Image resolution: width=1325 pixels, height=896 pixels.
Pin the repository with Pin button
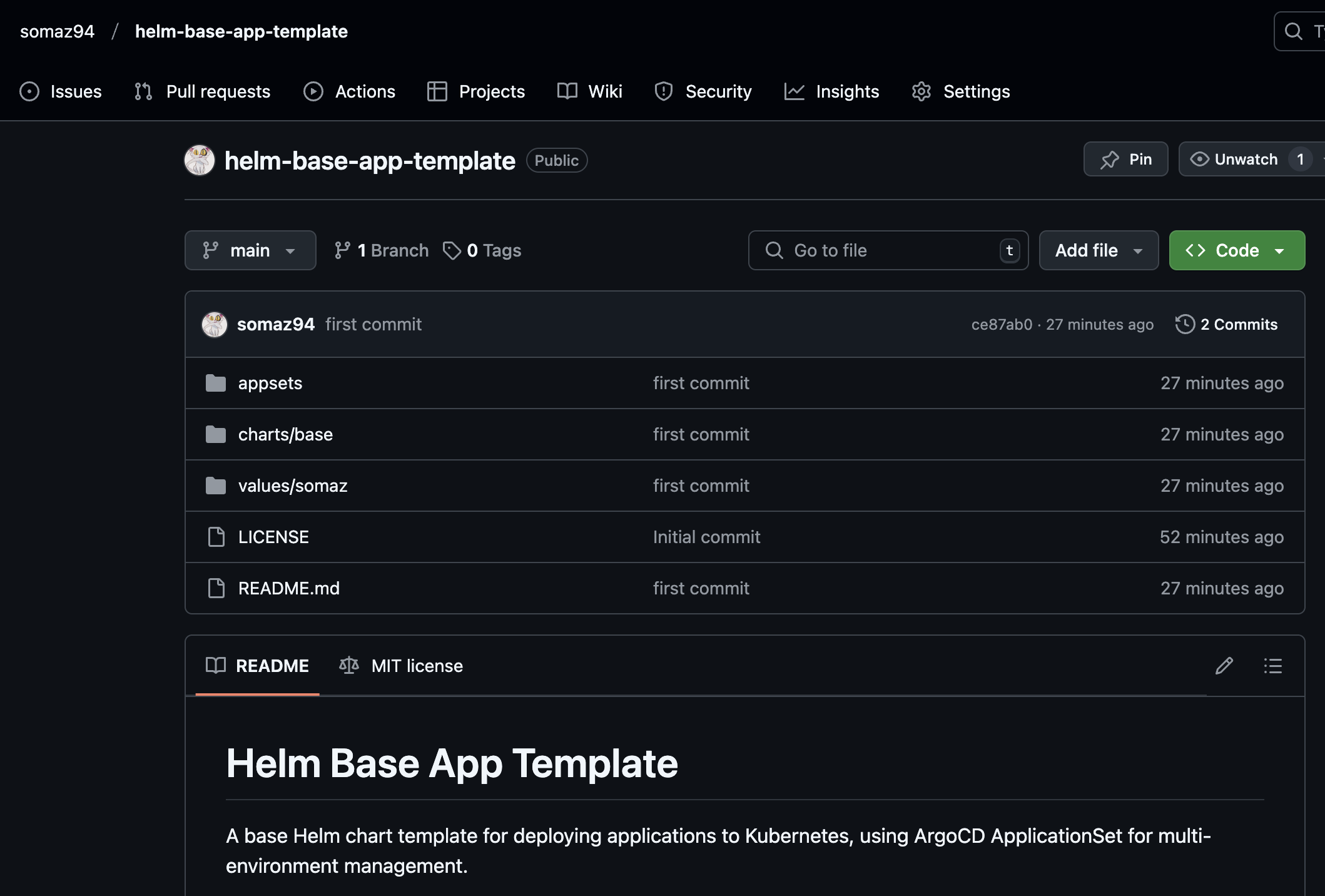coord(1125,160)
